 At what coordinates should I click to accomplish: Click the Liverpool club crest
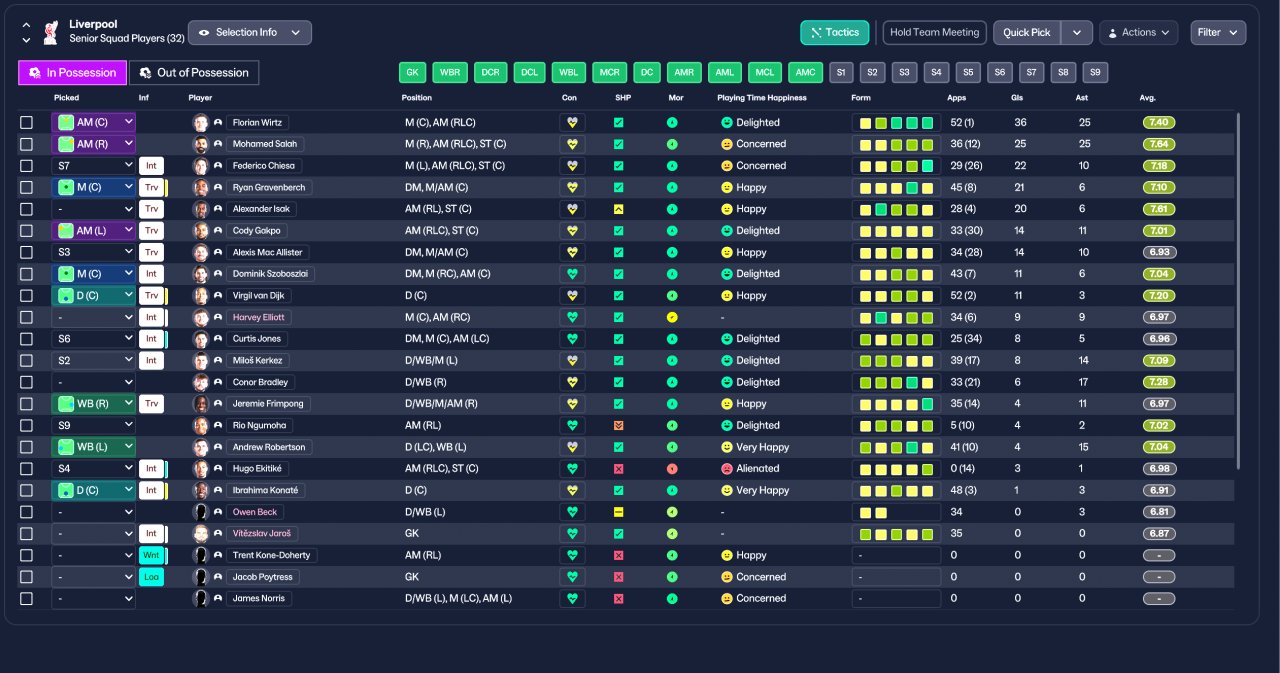pos(51,32)
